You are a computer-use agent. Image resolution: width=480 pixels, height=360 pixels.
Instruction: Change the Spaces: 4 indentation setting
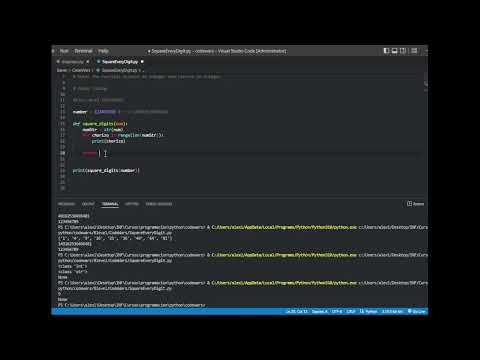(320, 311)
